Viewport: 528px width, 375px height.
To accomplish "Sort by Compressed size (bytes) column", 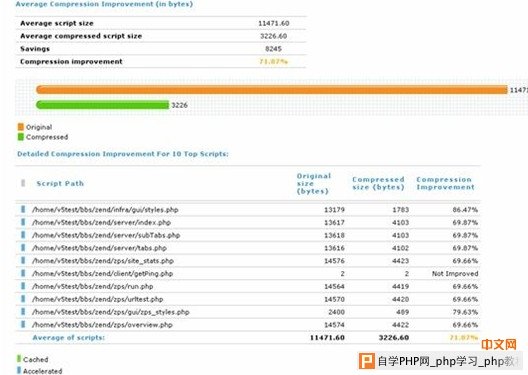I will (378, 183).
